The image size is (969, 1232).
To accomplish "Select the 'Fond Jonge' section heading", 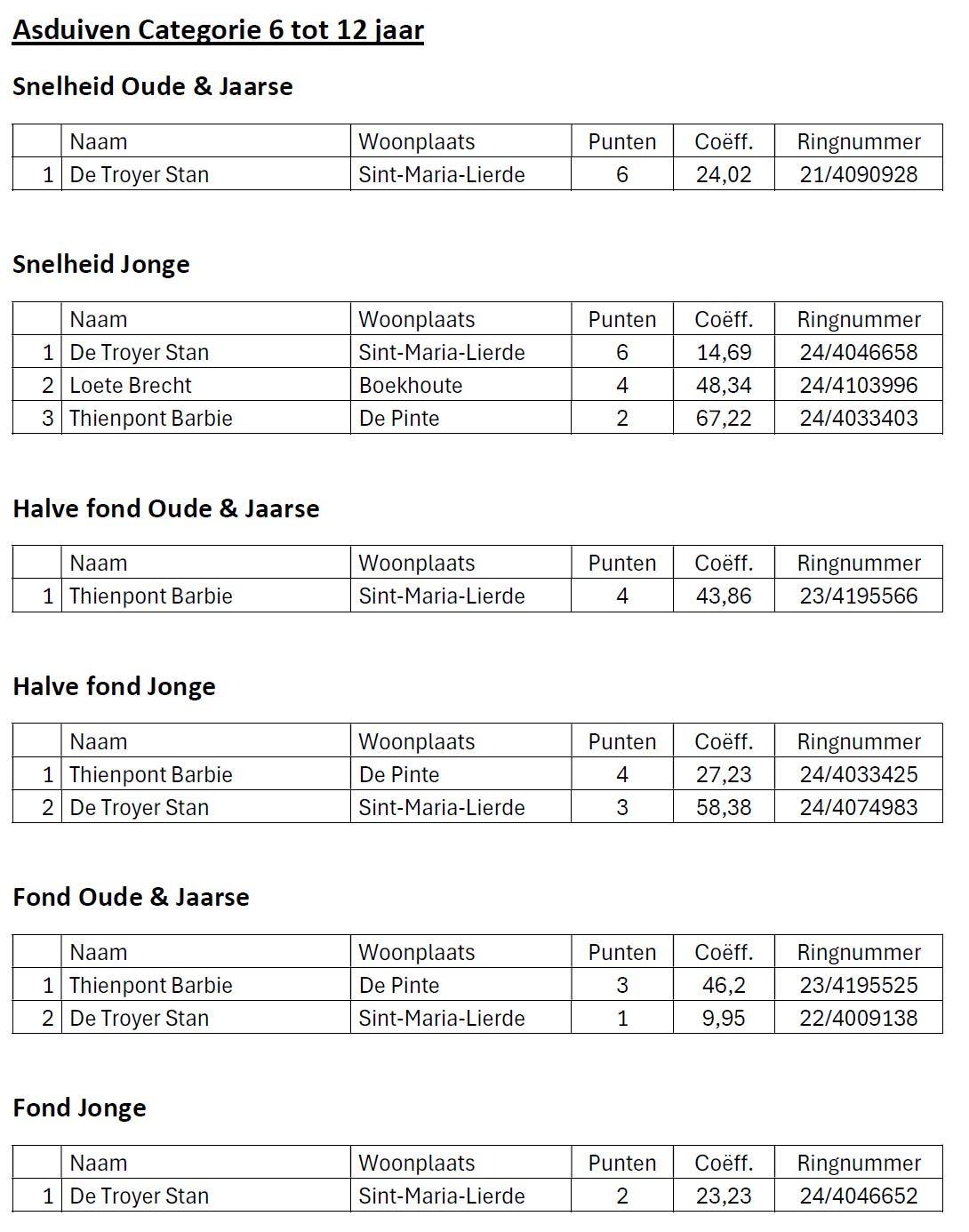I will point(79,1108).
